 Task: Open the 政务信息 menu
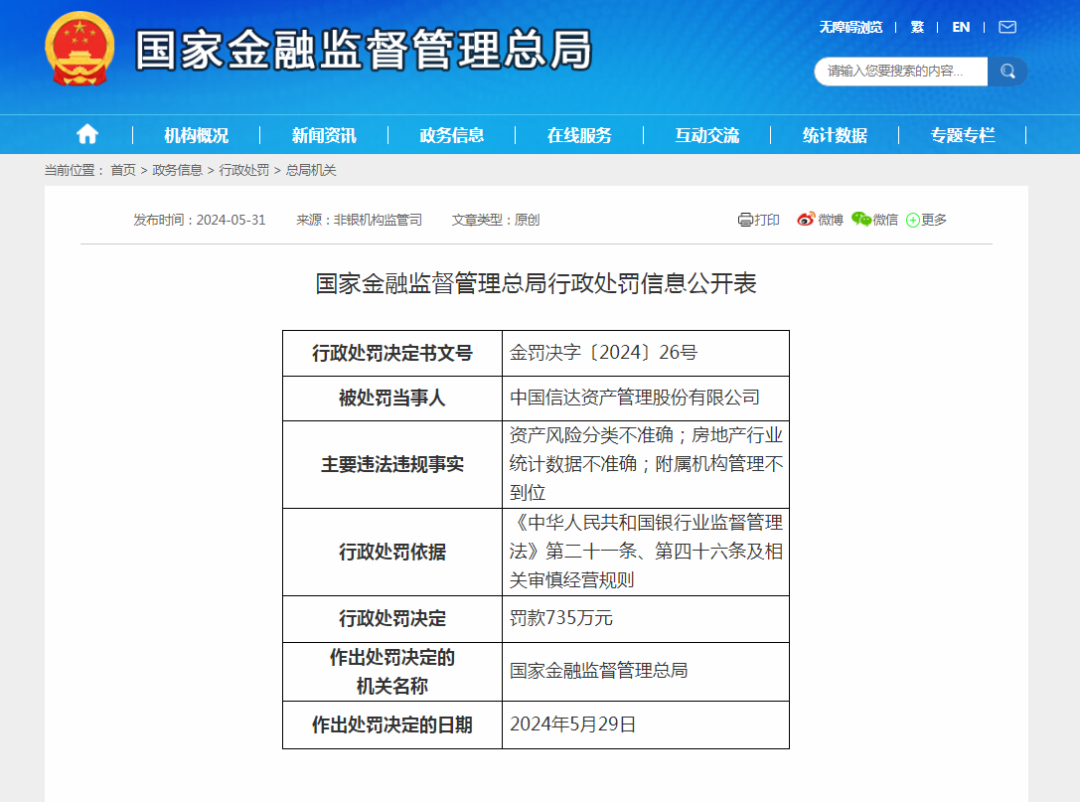pos(452,135)
